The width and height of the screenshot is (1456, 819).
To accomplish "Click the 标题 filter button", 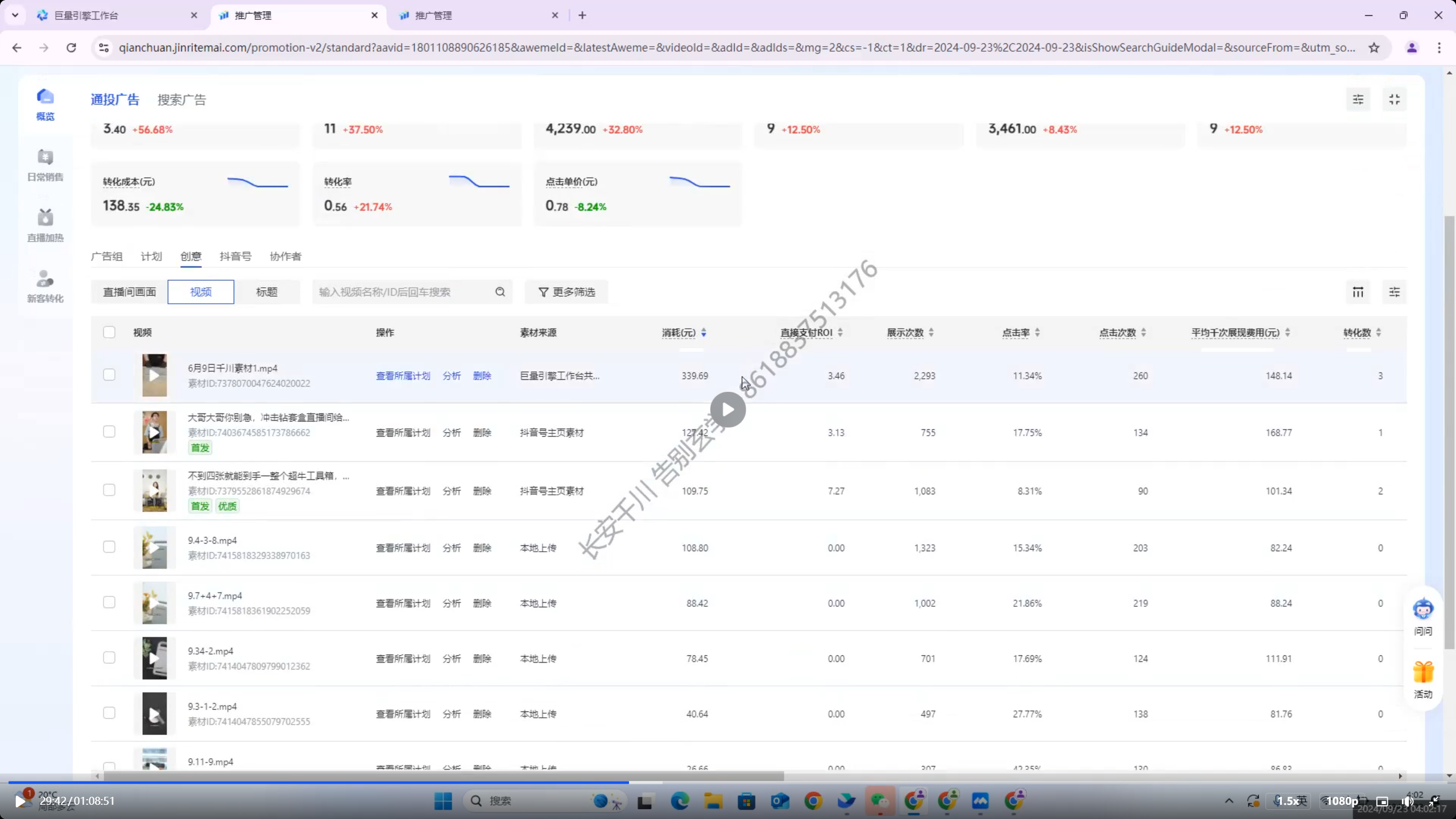I will 266,292.
